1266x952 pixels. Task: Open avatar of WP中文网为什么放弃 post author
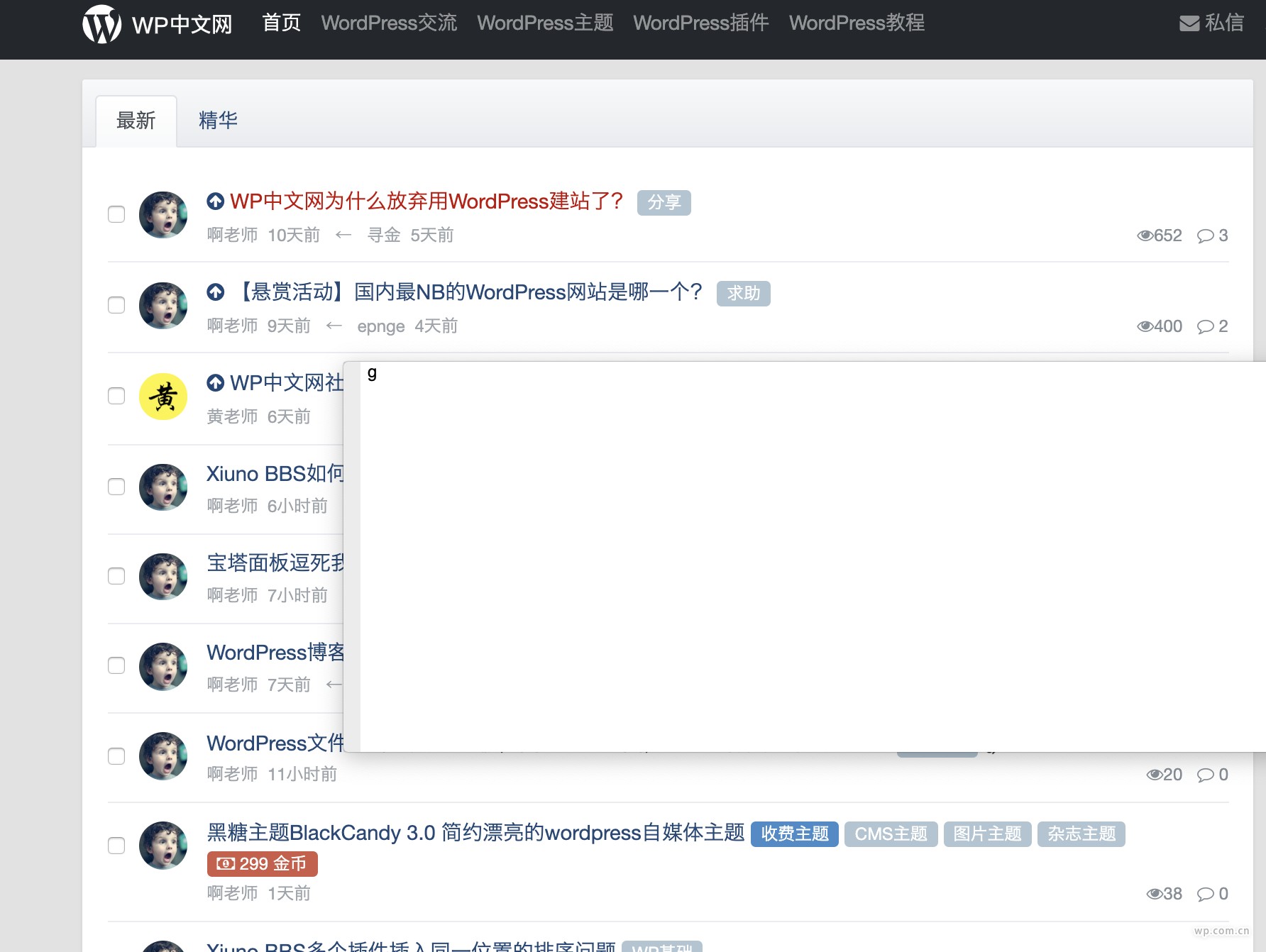[x=163, y=214]
